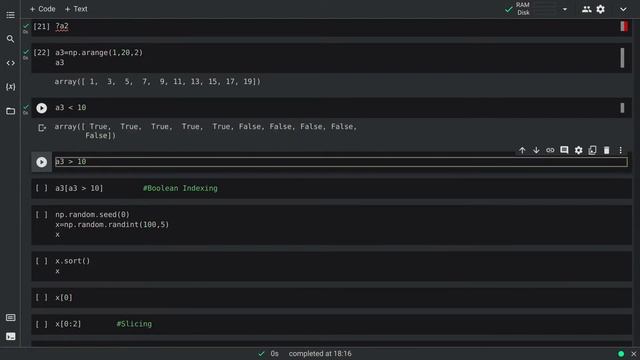Click the x.sort() cell
The image size is (640, 360).
point(331,266)
